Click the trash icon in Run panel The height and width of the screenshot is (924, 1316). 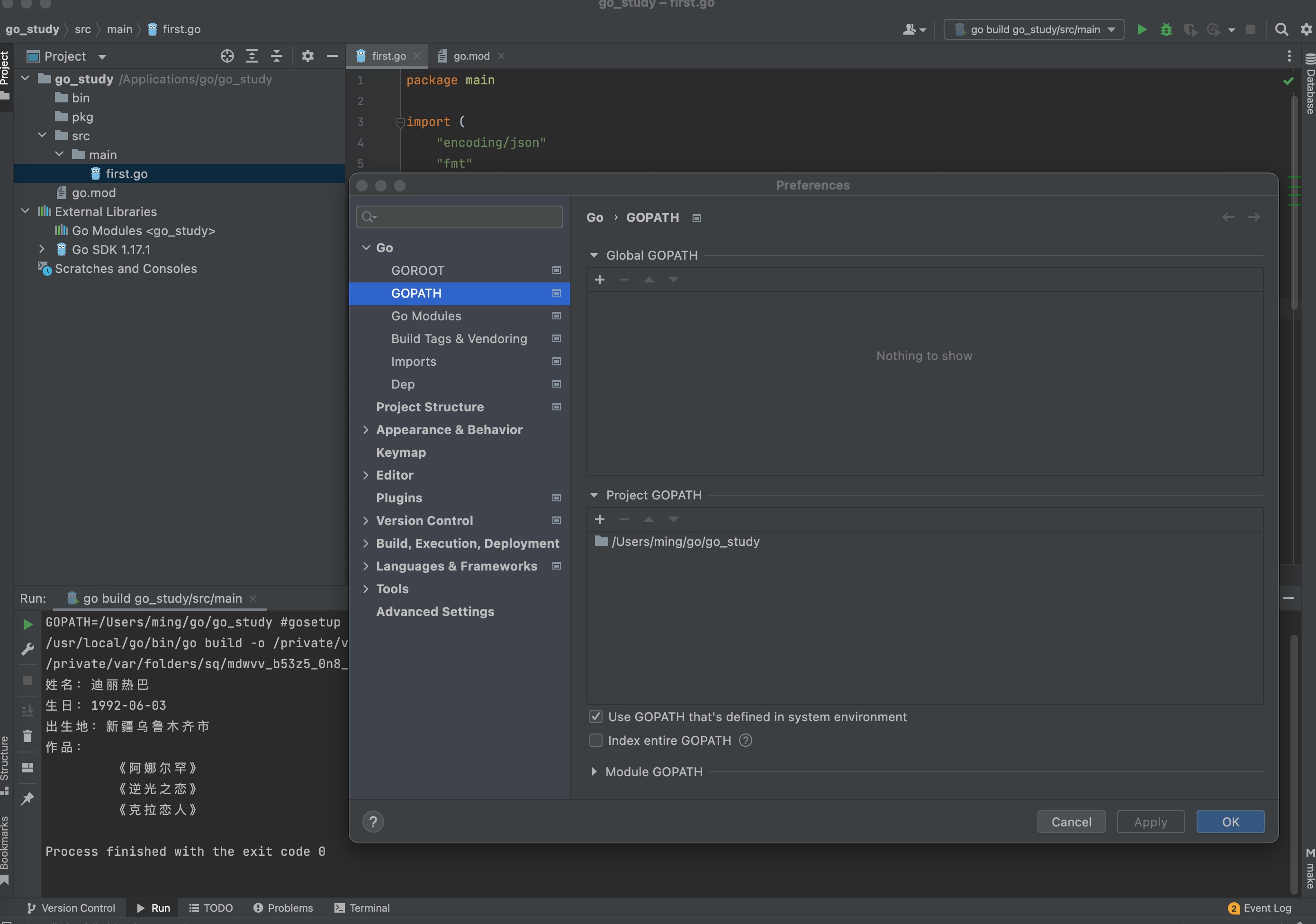point(27,736)
